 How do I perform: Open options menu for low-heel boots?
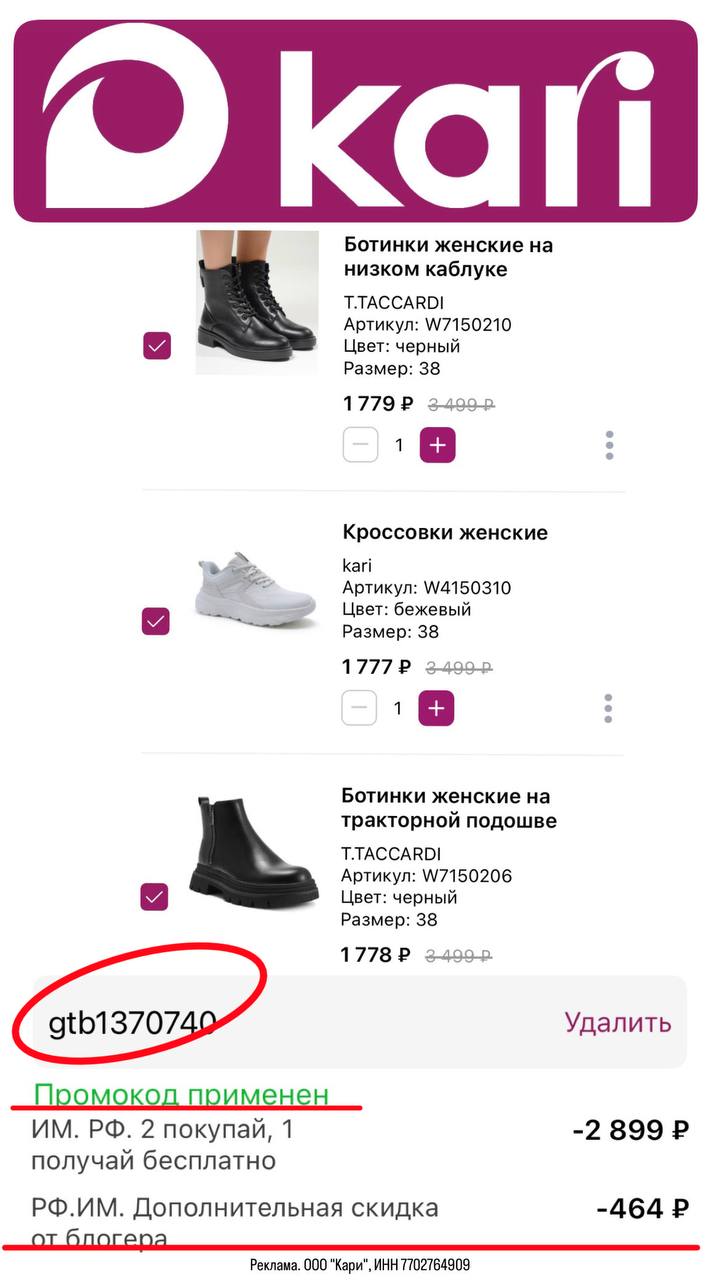pos(609,446)
